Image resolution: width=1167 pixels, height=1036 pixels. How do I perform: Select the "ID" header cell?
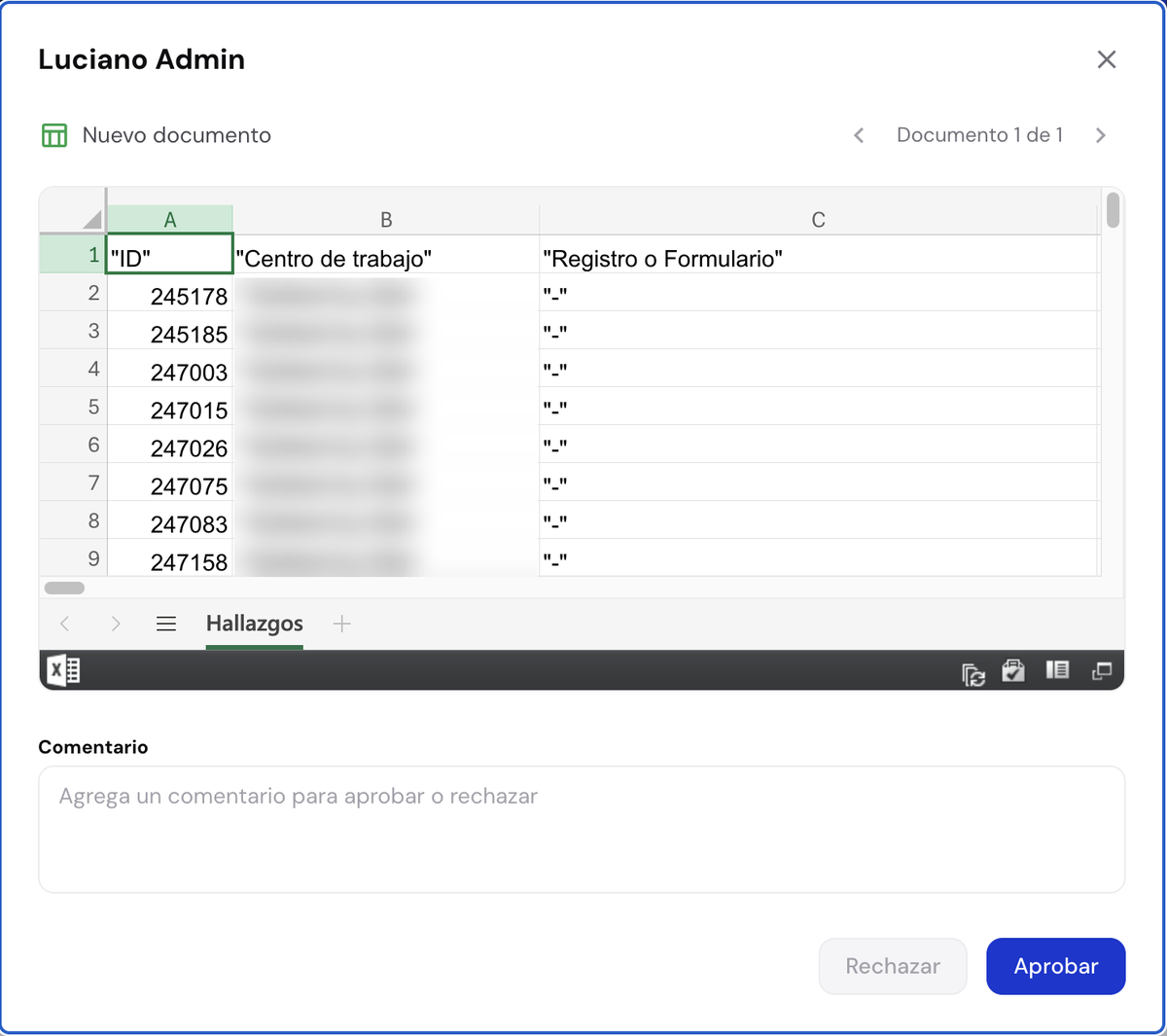170,255
